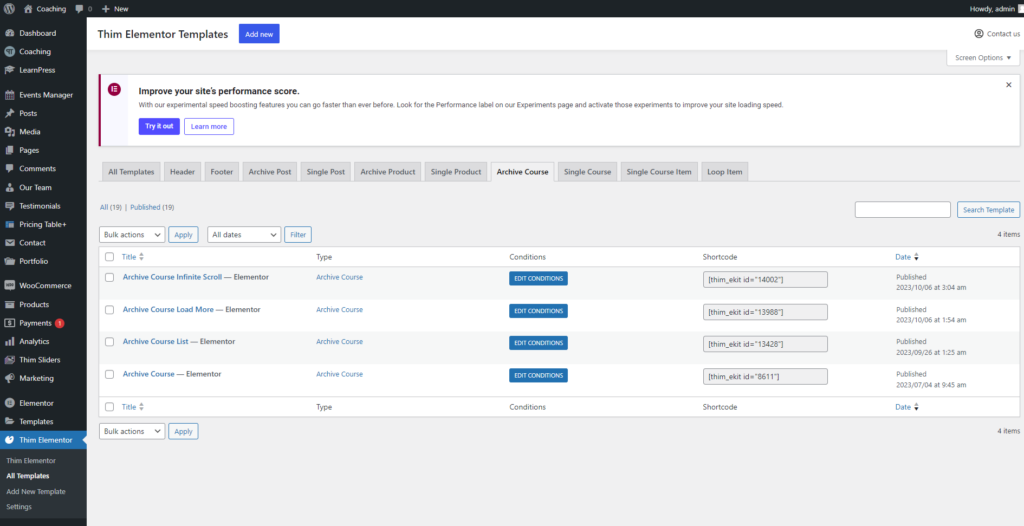1024x526 pixels.
Task: Click the Analytics bar chart icon
Action: [x=10, y=341]
